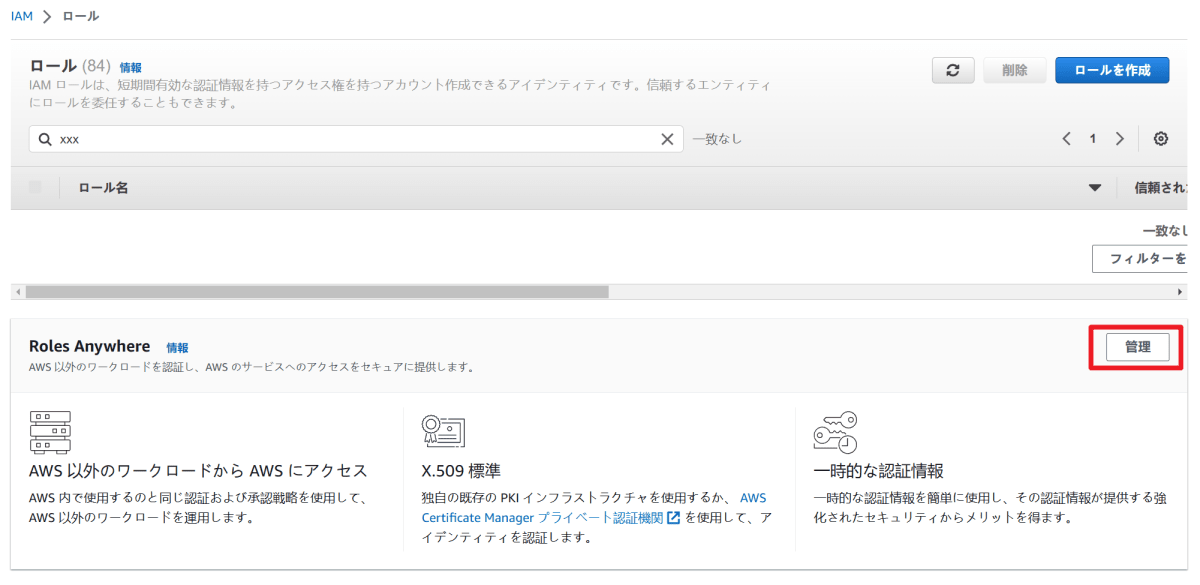Image resolution: width=1200 pixels, height=585 pixels.
Task: Open table preferences gear icon
Action: click(1161, 139)
